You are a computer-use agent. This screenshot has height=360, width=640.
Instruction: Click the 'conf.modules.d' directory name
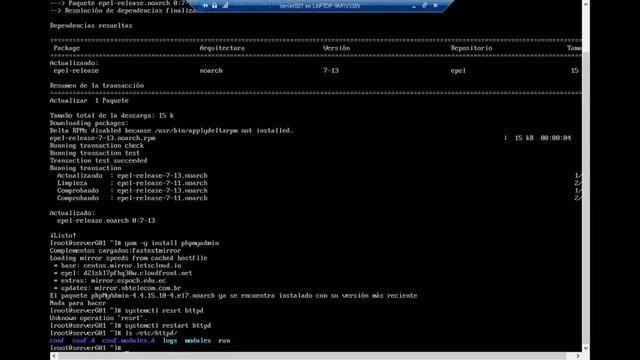[129, 341]
